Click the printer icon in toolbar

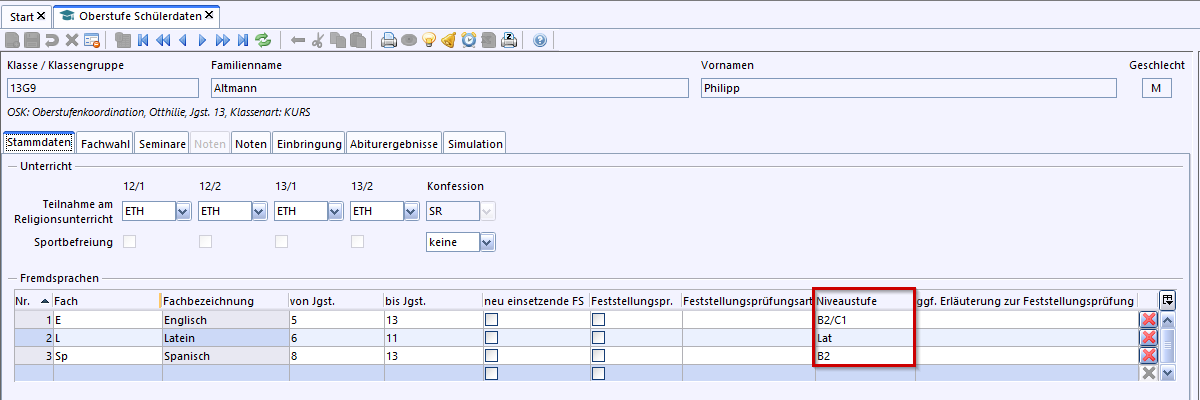point(389,40)
